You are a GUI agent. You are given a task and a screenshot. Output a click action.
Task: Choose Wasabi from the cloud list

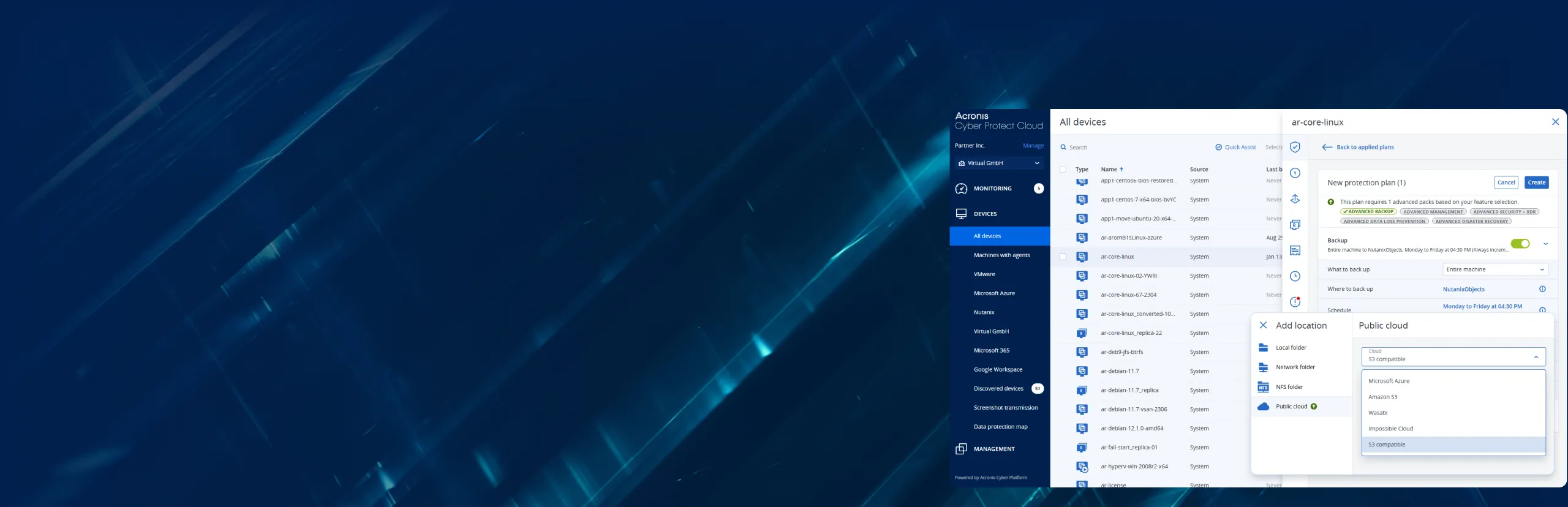(1378, 413)
